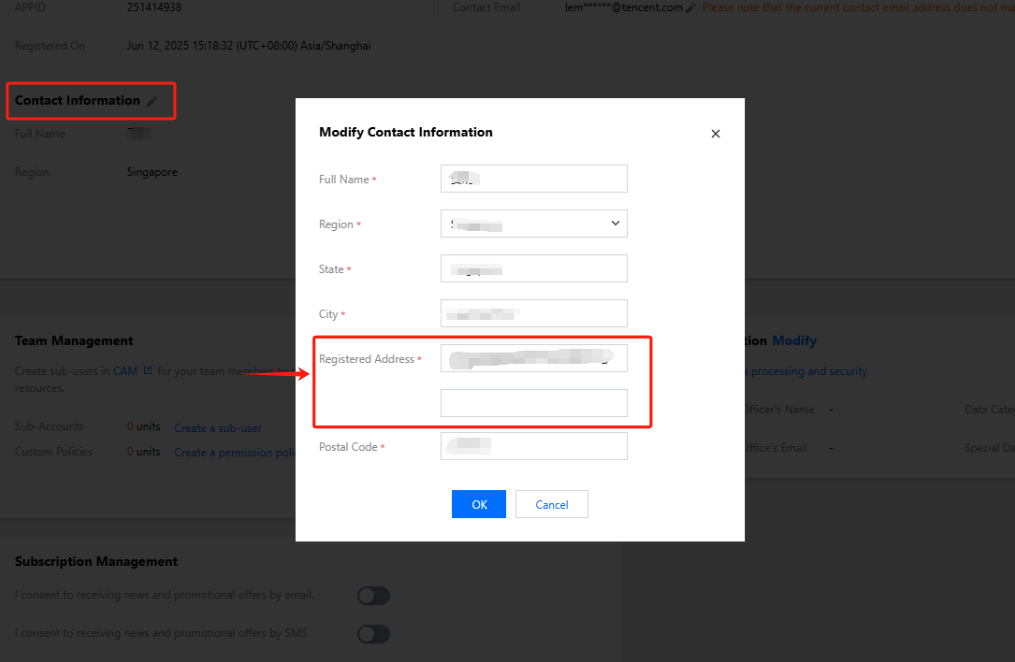Open the CAM link under Team Management
Screen dimensions: 1015x662
point(125,371)
